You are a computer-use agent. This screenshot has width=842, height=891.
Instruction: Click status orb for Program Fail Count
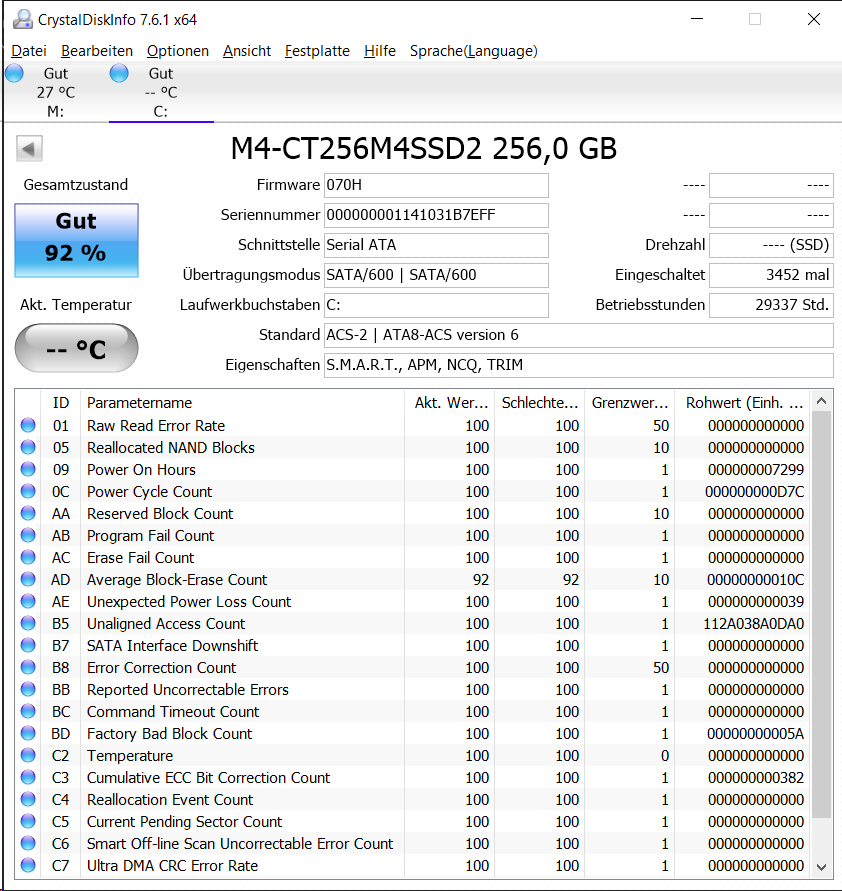(x=28, y=535)
